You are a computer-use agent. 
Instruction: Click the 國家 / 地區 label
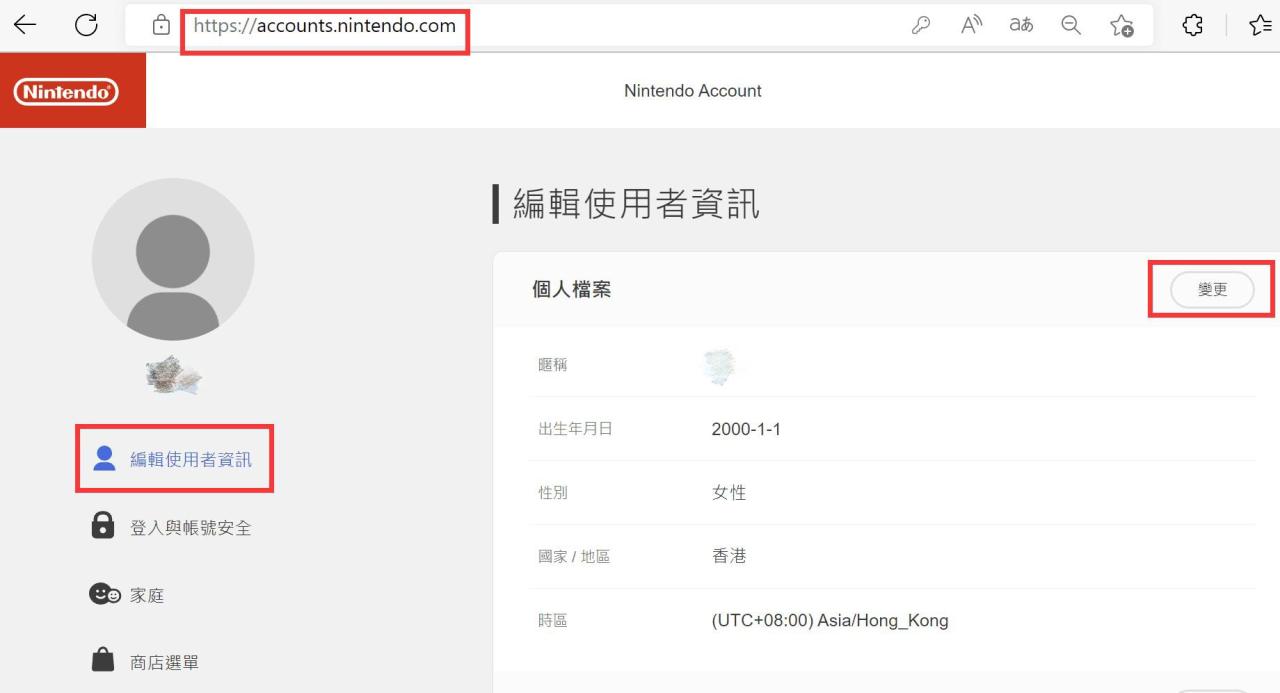pos(574,556)
